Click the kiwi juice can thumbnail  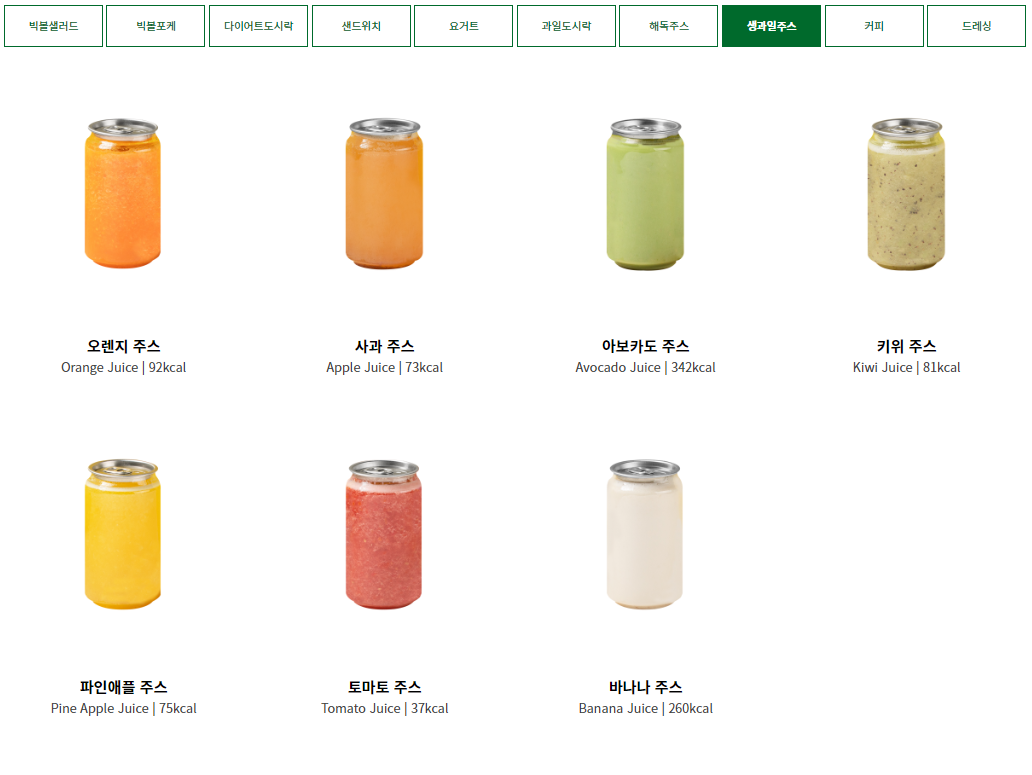point(906,194)
